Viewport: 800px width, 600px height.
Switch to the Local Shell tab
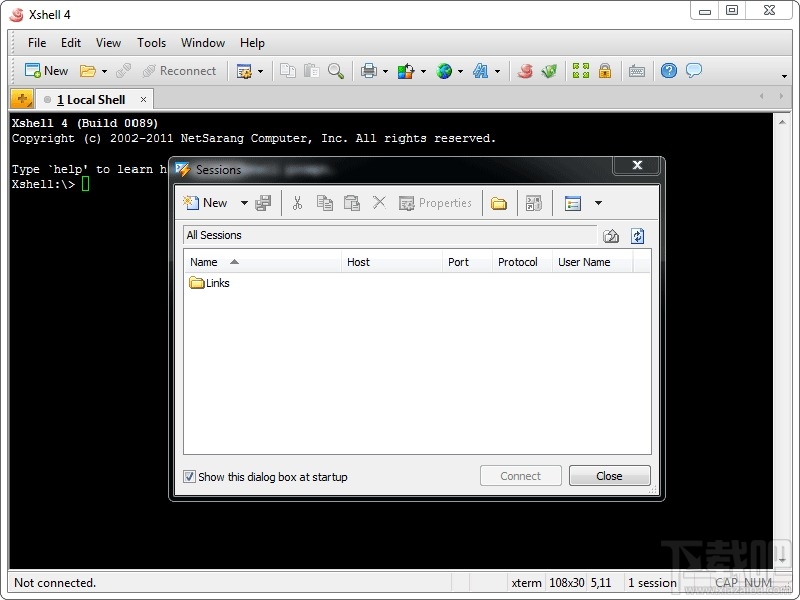(92, 99)
